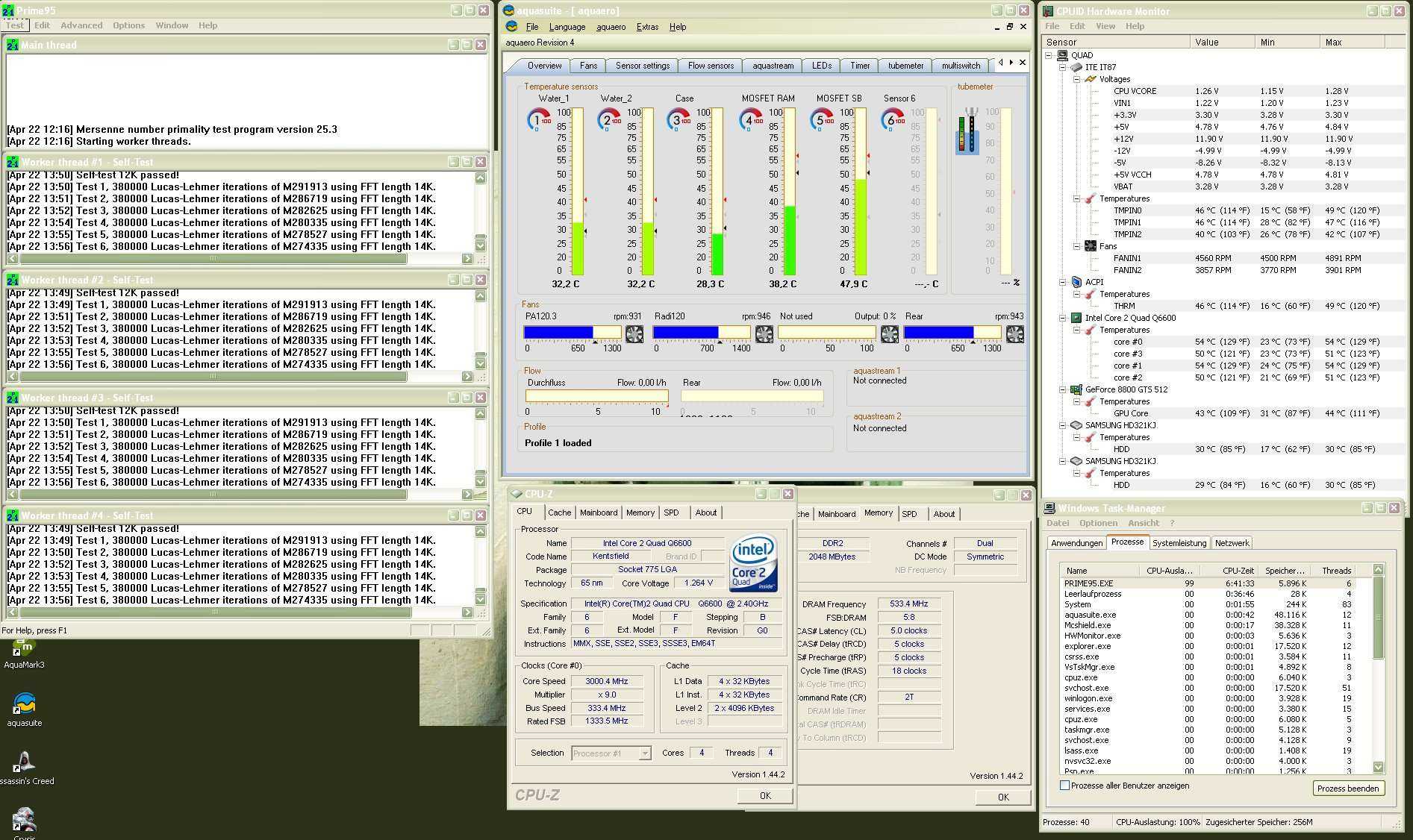
Task: Click the MOSFET RAM sensor gauge icon
Action: [x=751, y=119]
